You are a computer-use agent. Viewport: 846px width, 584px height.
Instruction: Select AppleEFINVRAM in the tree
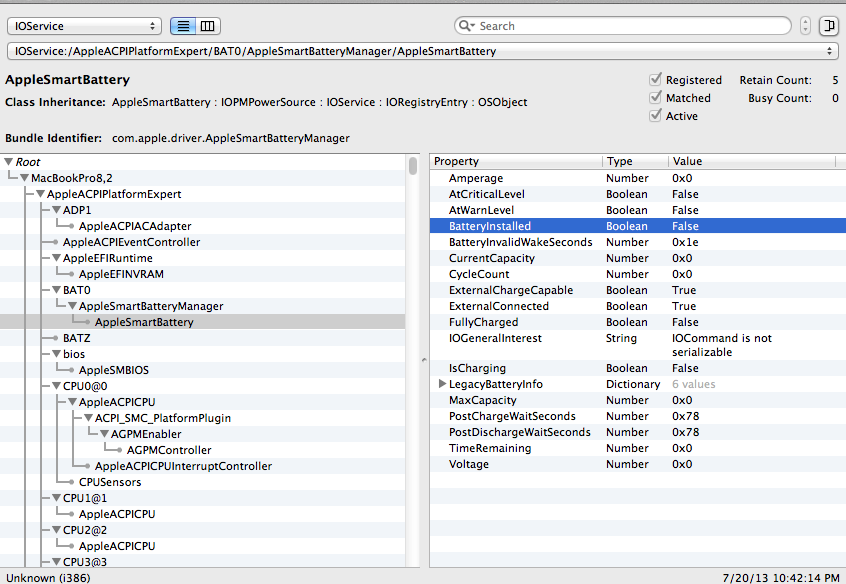coord(121,274)
